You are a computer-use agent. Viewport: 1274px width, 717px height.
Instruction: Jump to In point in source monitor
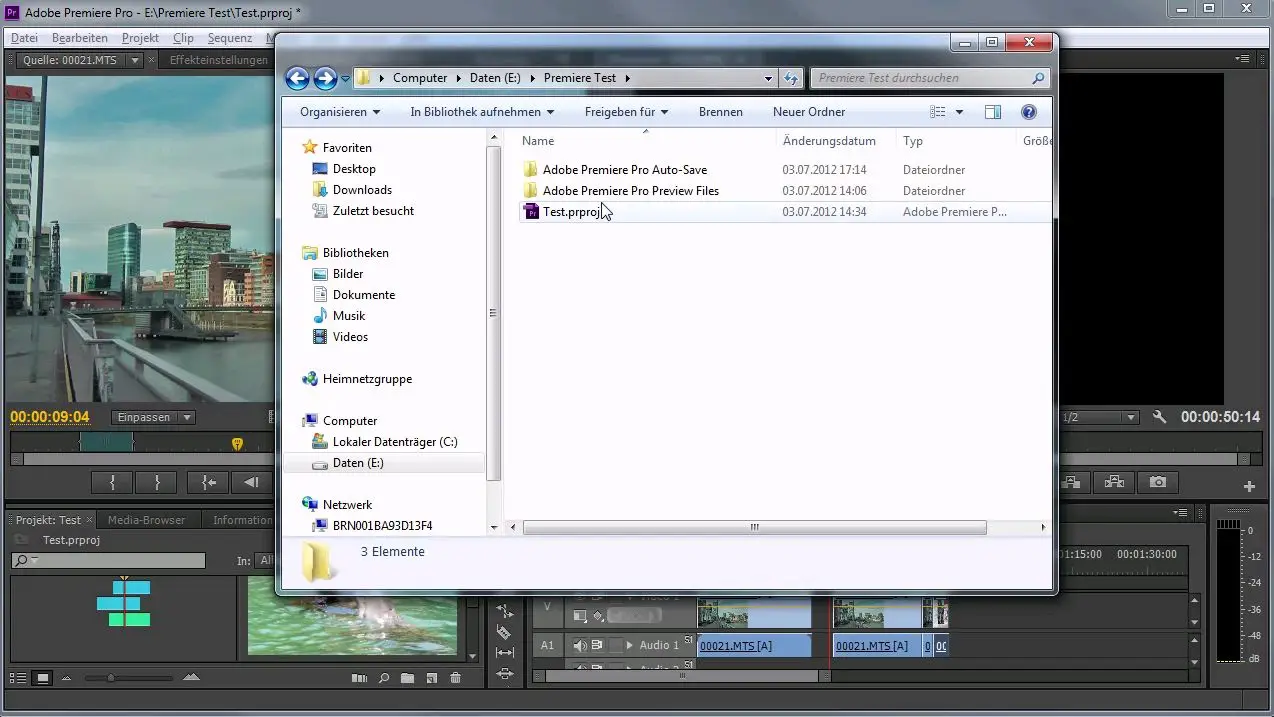click(x=209, y=482)
